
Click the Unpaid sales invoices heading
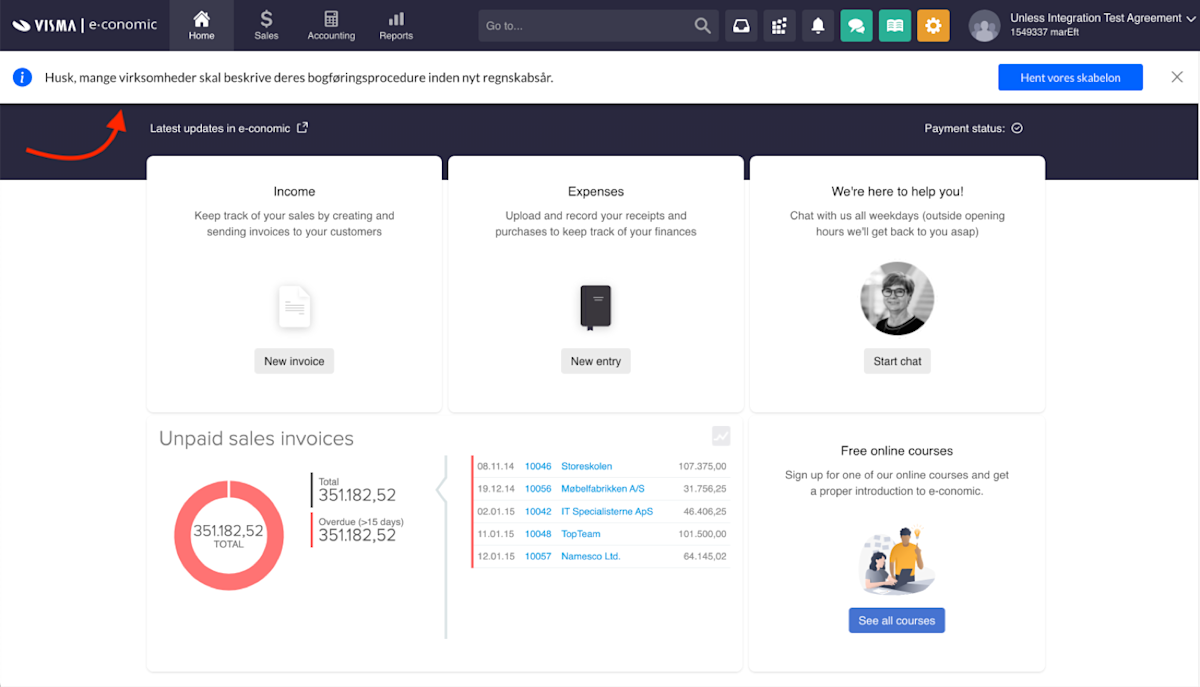[256, 439]
